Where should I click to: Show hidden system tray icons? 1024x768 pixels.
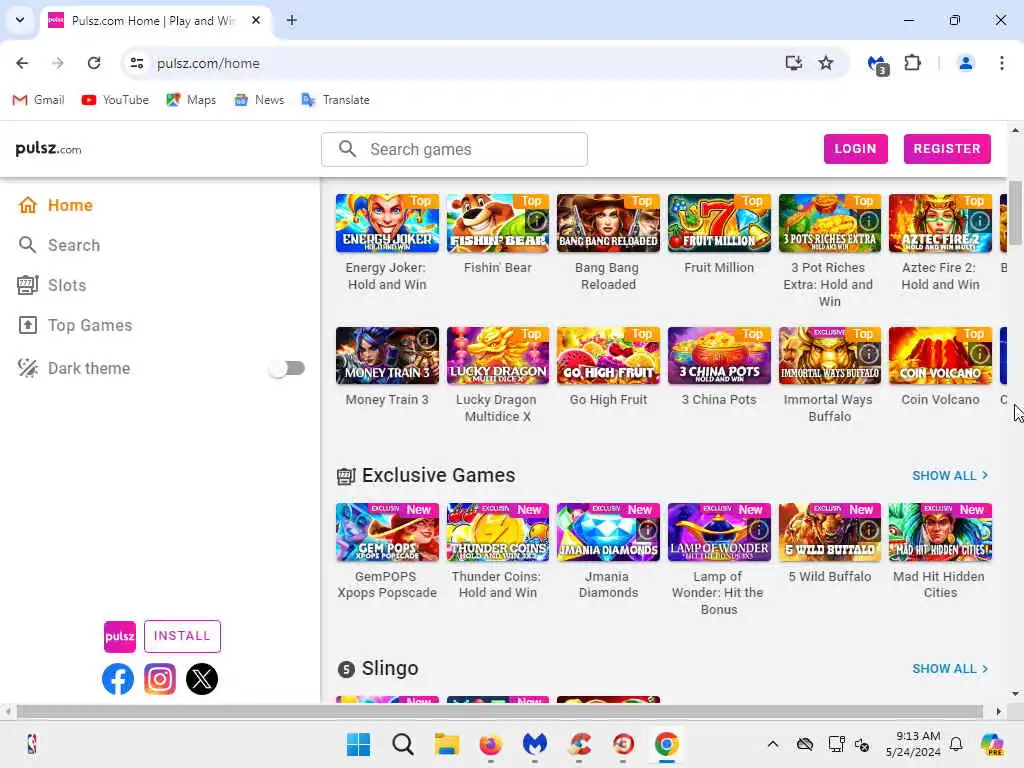coord(773,744)
